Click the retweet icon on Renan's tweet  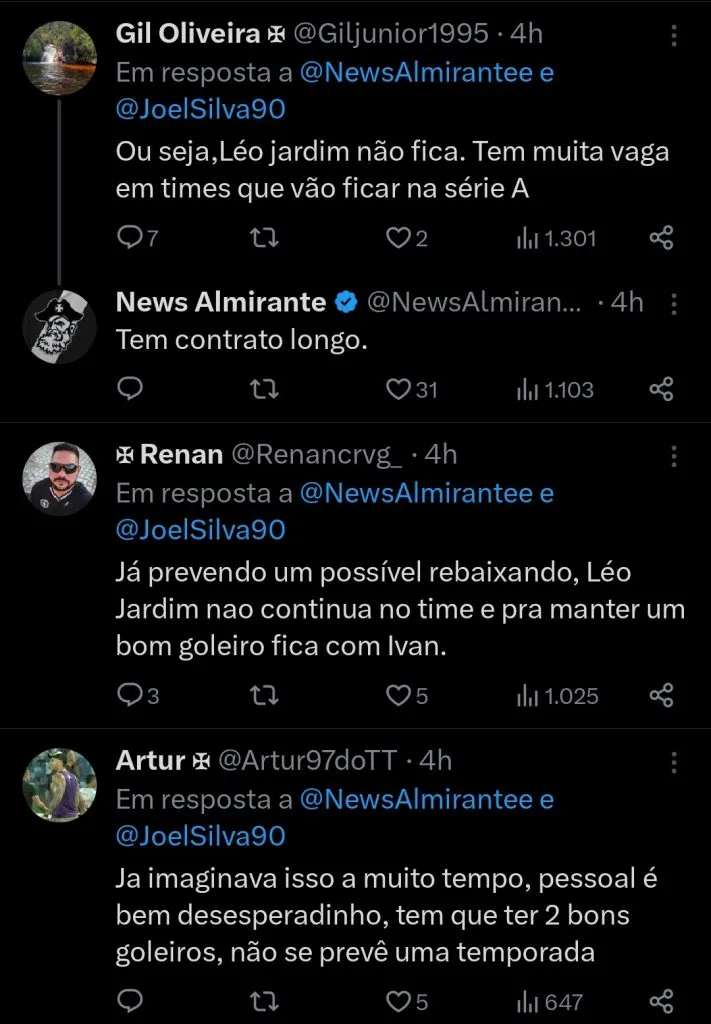click(x=264, y=695)
